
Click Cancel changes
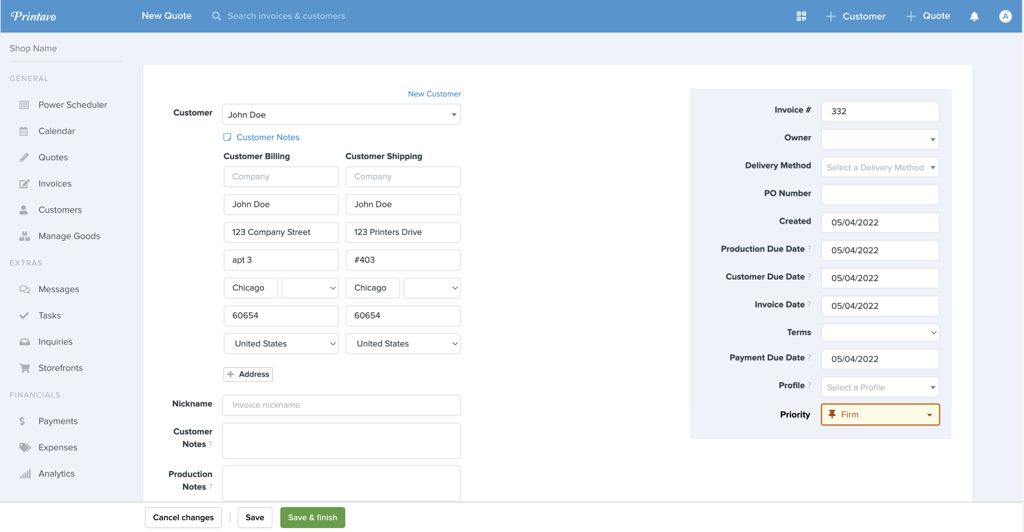(x=184, y=518)
